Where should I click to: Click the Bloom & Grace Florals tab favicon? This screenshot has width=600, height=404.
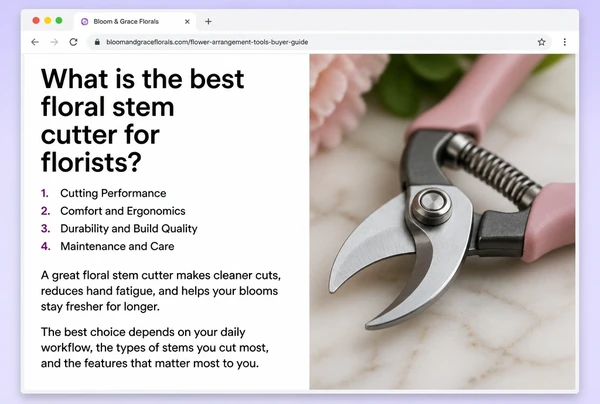coord(85,21)
